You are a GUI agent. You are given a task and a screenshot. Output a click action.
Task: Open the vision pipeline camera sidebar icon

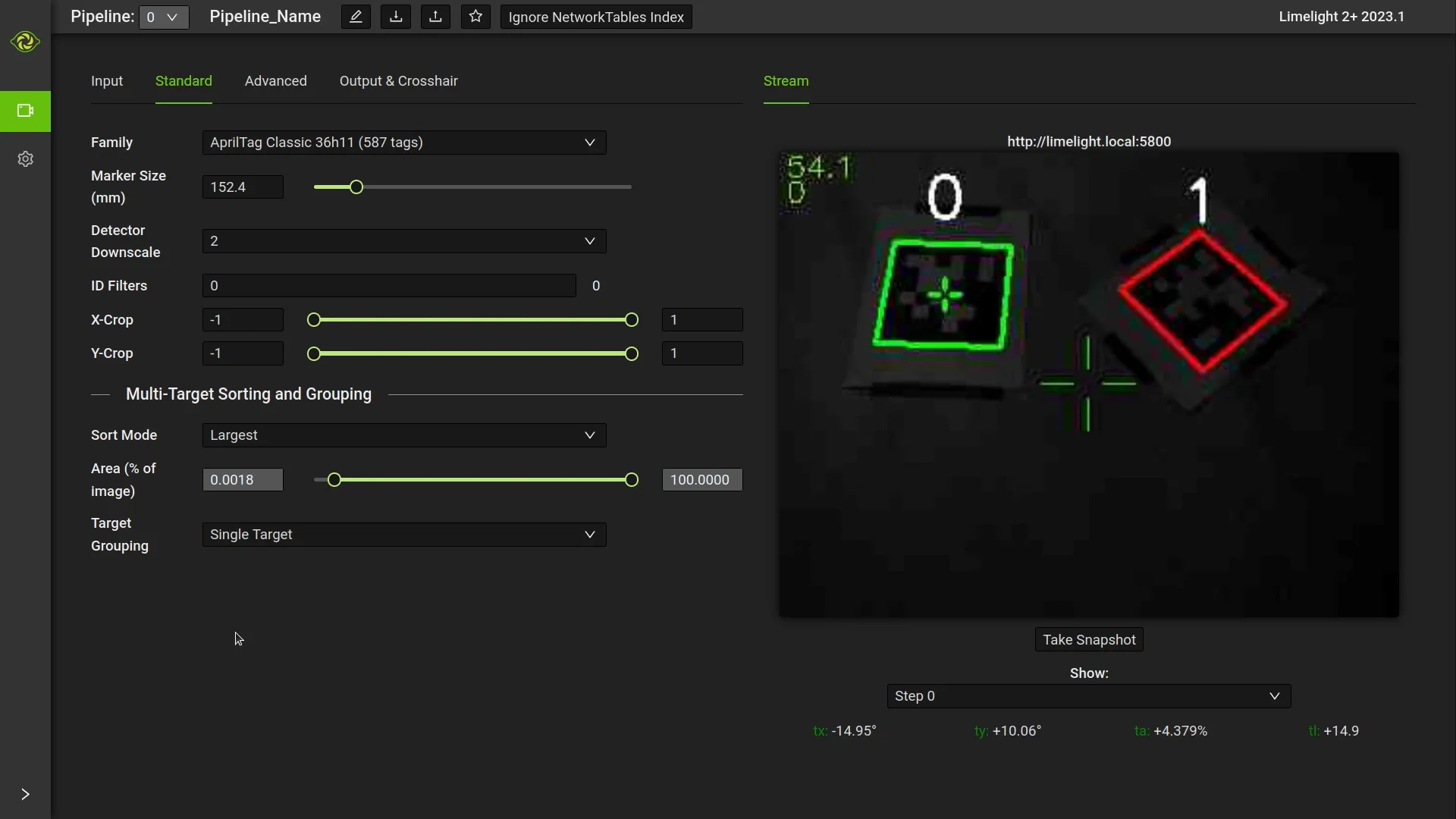25,111
